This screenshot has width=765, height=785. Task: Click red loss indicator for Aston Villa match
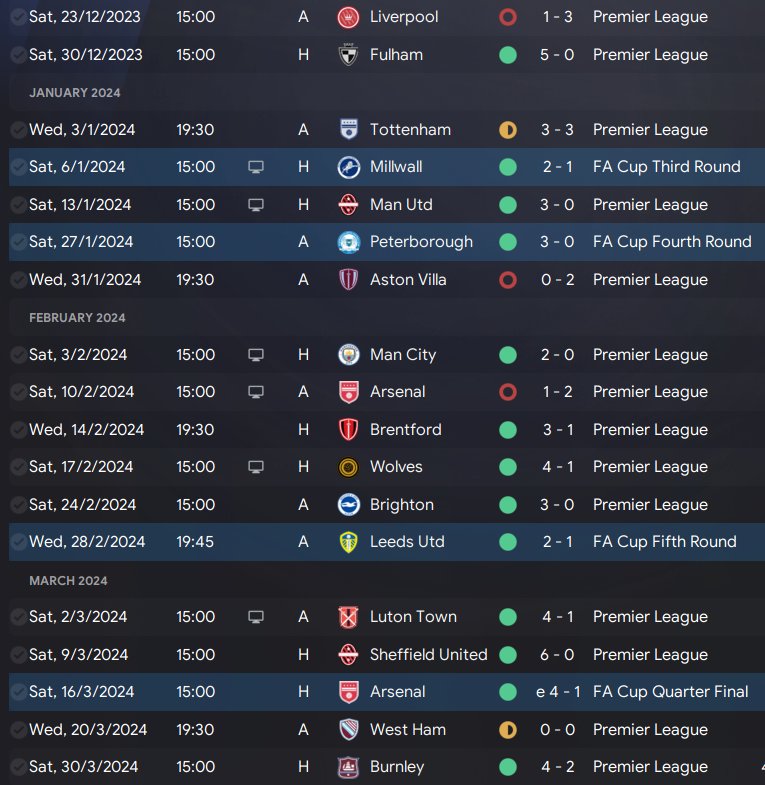[x=508, y=280]
